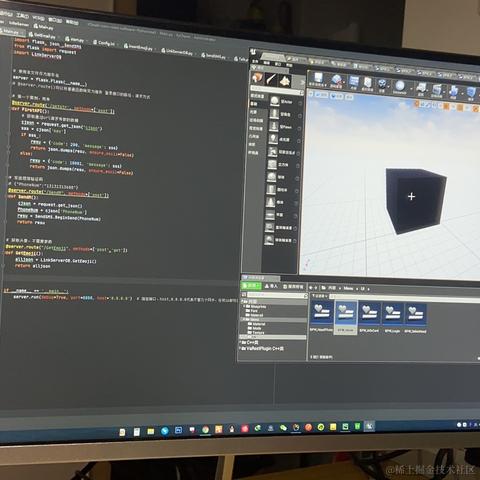Click the Build toolbar icon
This screenshot has width=480, height=480.
click(x=453, y=92)
